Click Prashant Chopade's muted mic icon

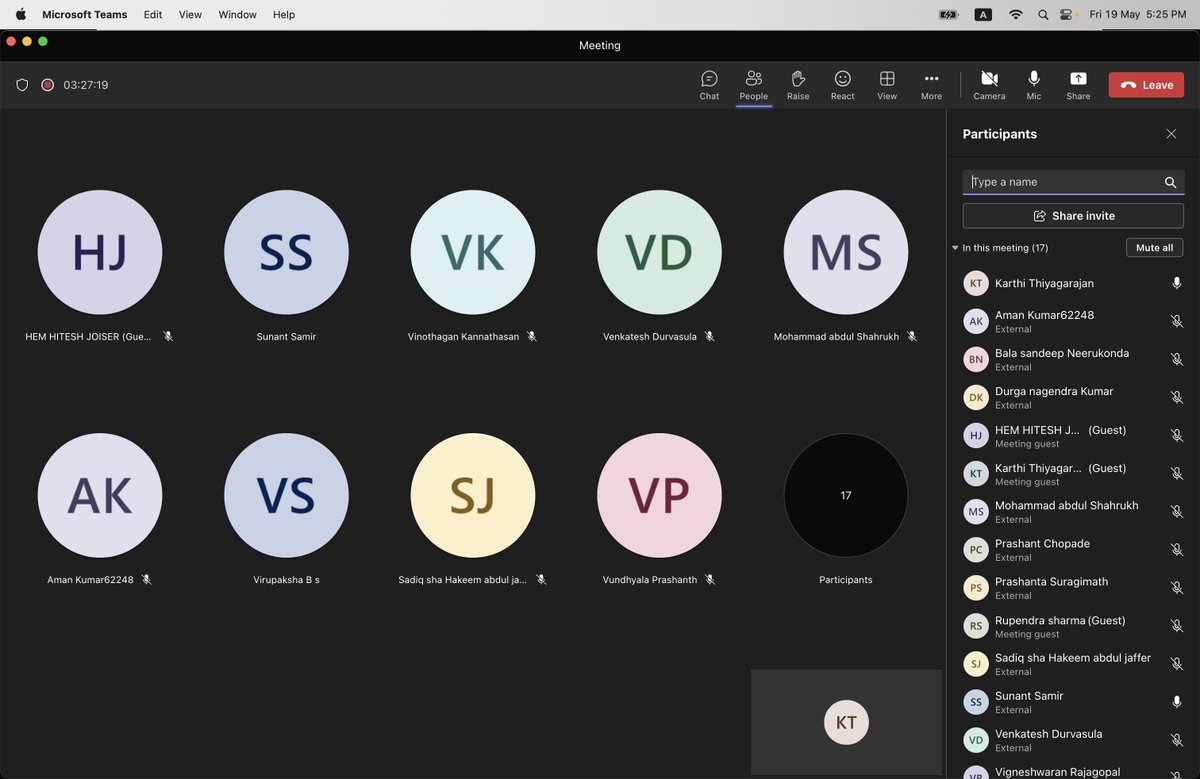[x=1177, y=550]
